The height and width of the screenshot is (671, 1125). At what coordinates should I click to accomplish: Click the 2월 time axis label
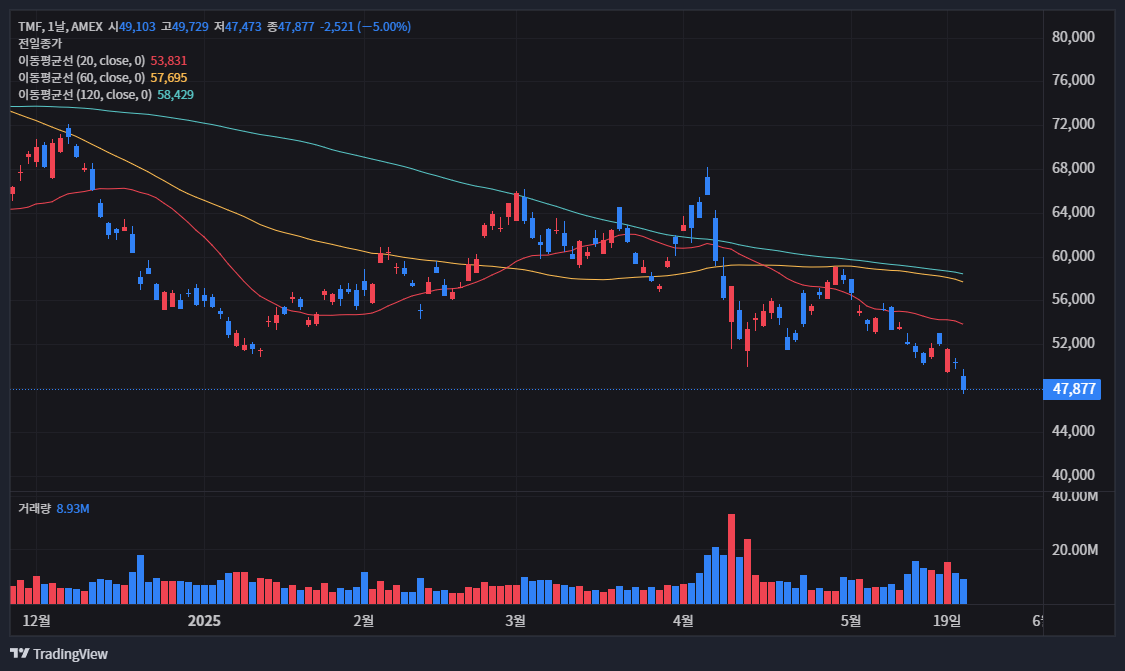(364, 621)
